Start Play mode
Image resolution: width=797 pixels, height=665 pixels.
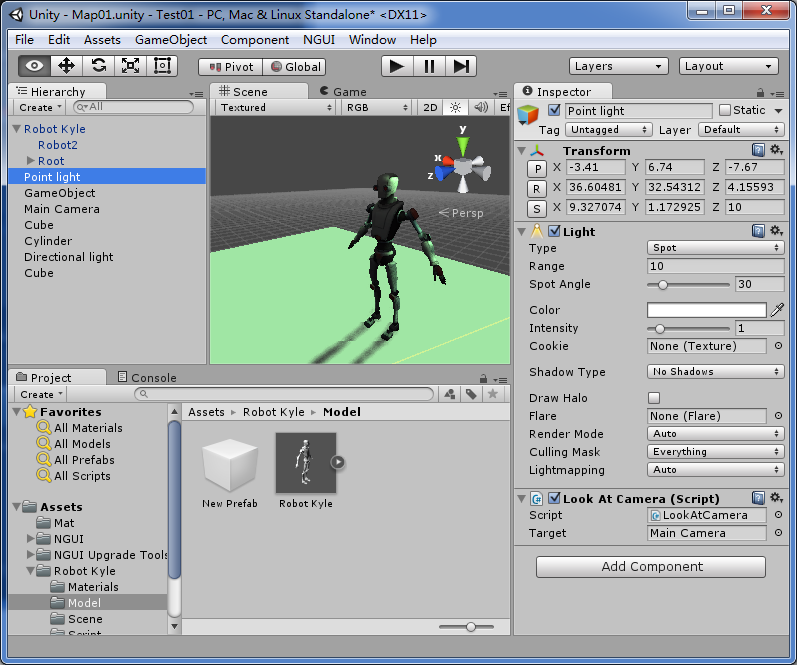point(397,66)
